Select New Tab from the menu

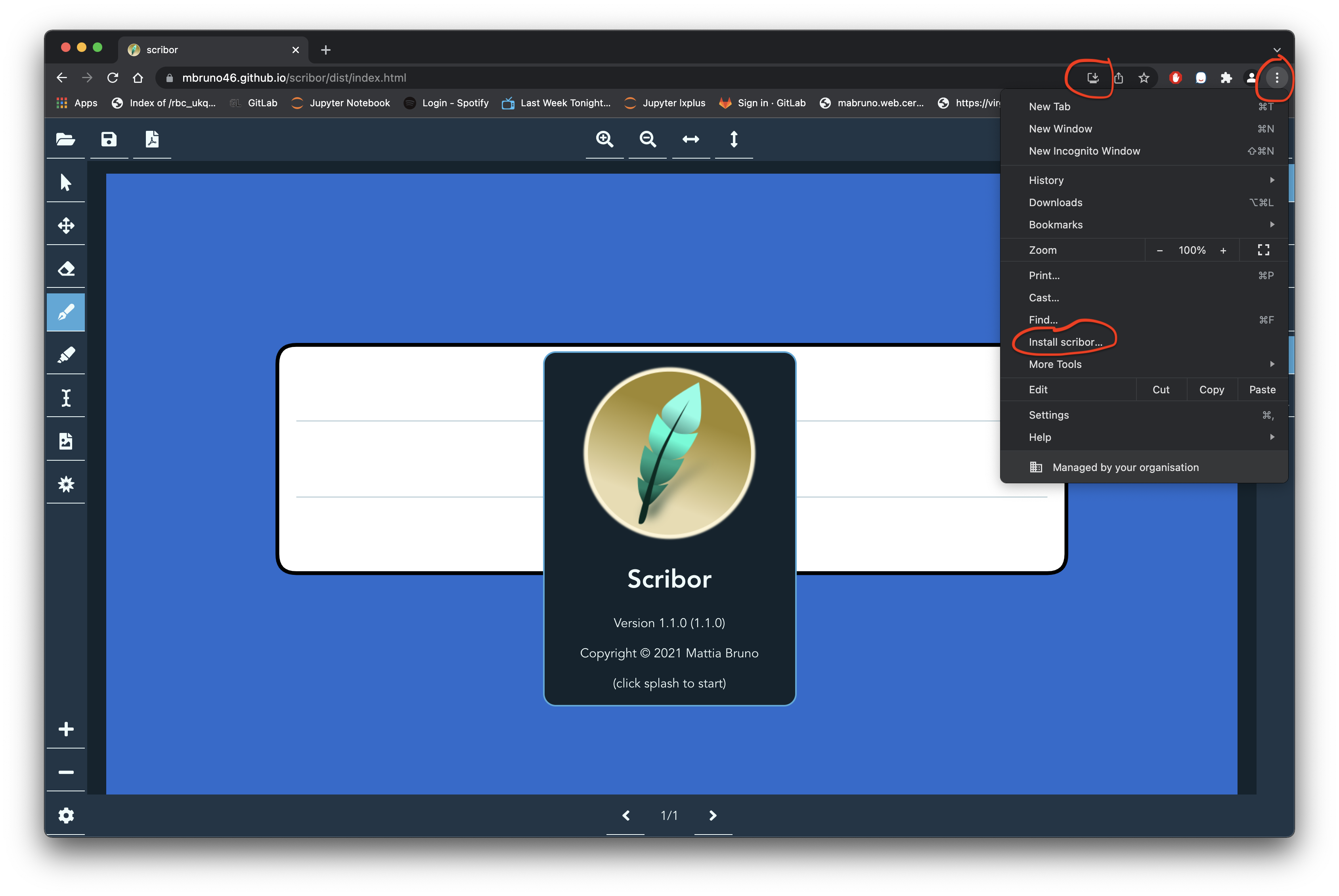coord(1144,106)
